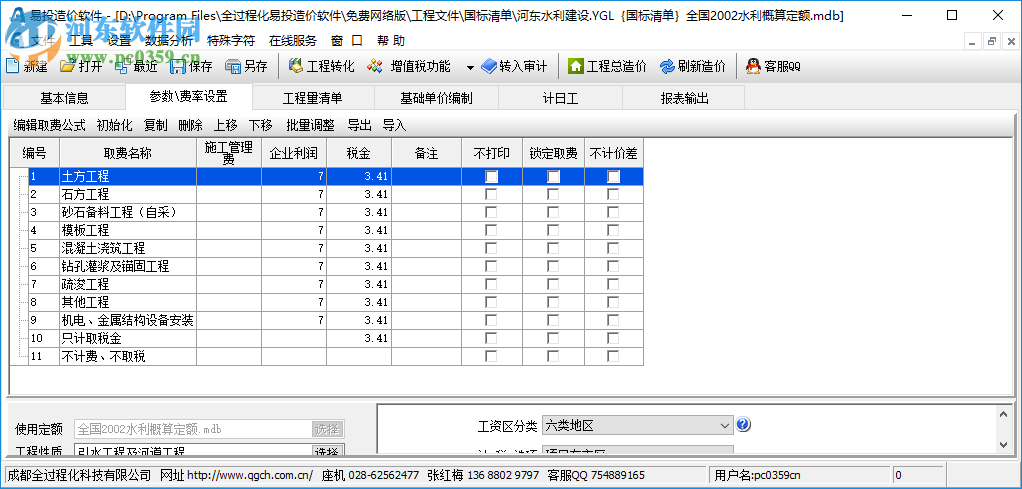Click 上移 to move row up

coord(226,125)
